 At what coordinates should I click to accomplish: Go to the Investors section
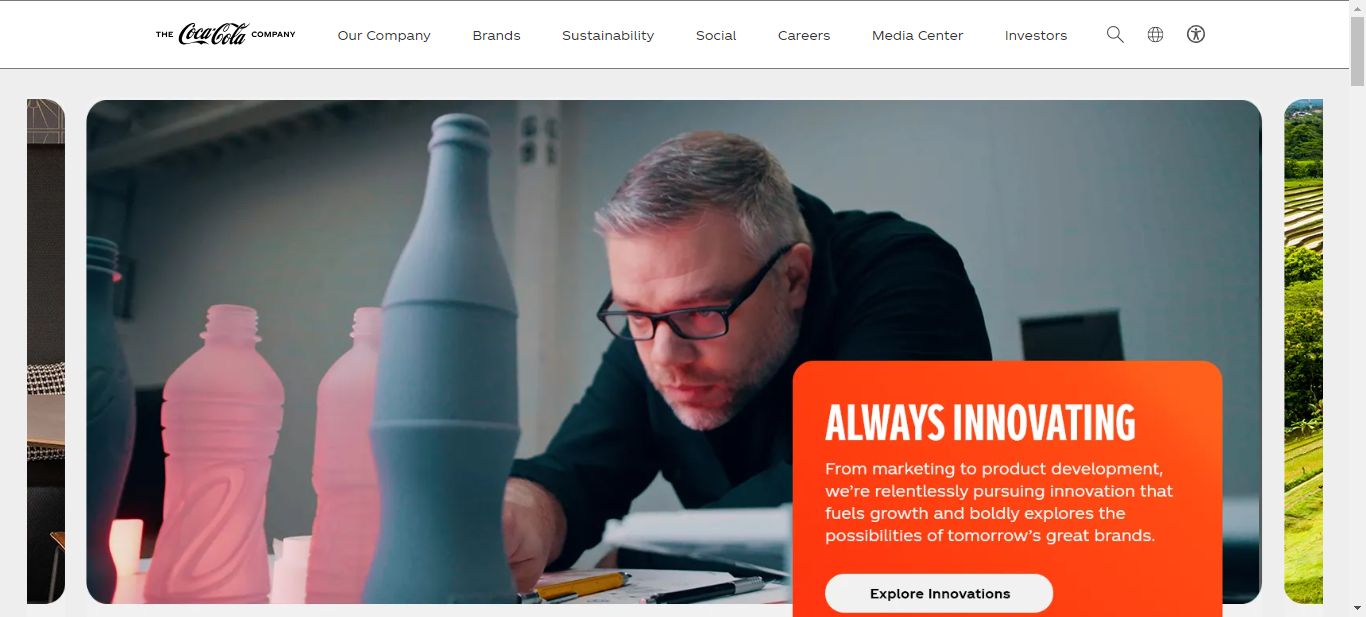click(1036, 35)
